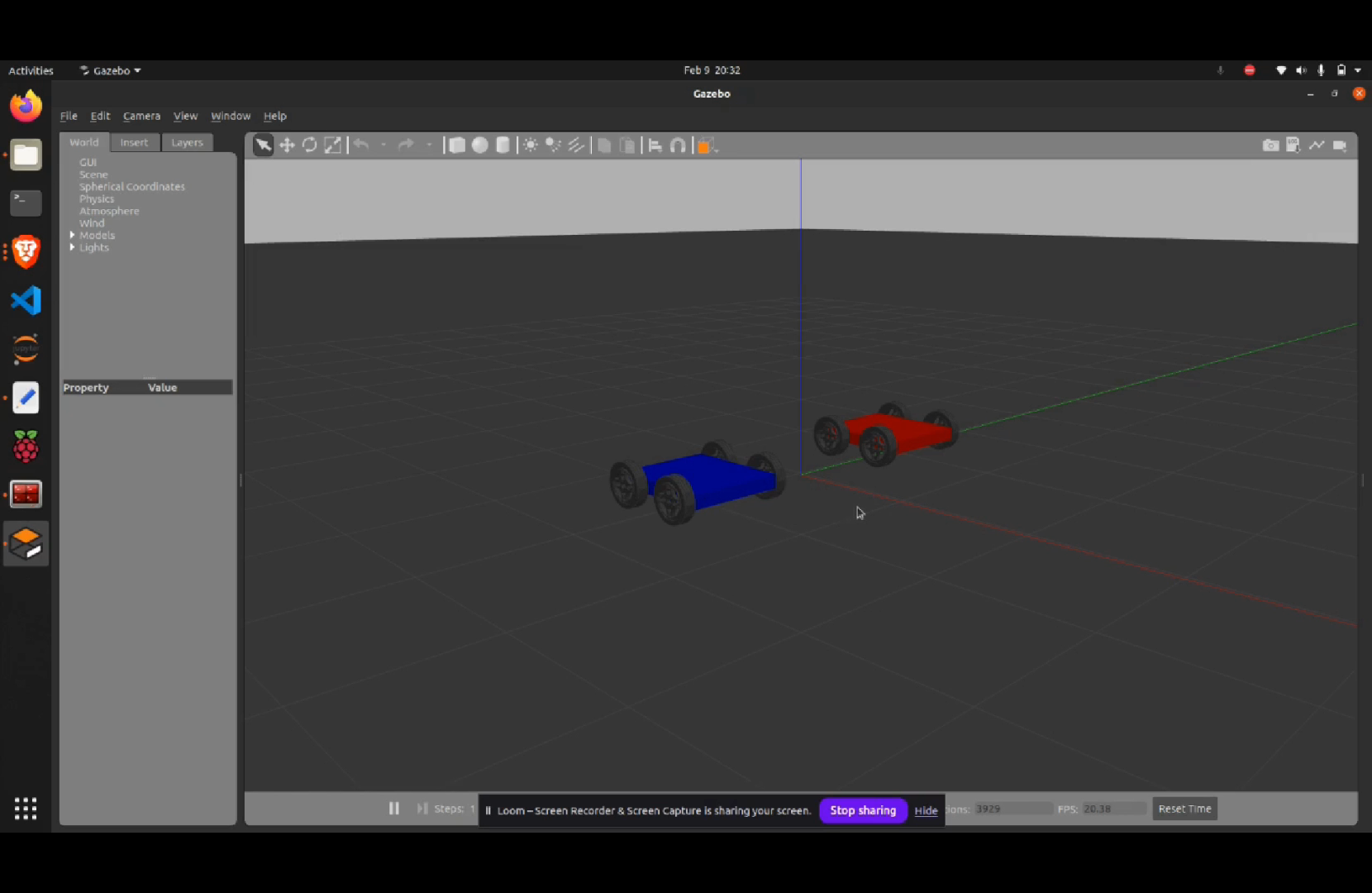Click the undo arrow in toolbar
Screen dimensions: 1372x893
tap(361, 146)
